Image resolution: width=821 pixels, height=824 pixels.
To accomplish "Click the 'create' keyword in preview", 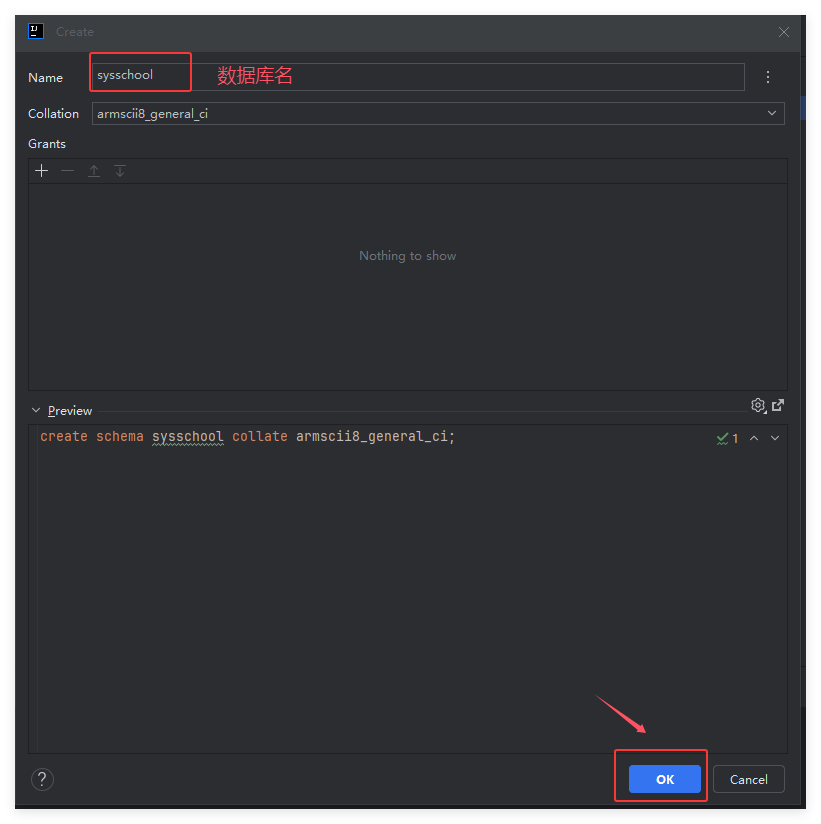I will click(64, 437).
